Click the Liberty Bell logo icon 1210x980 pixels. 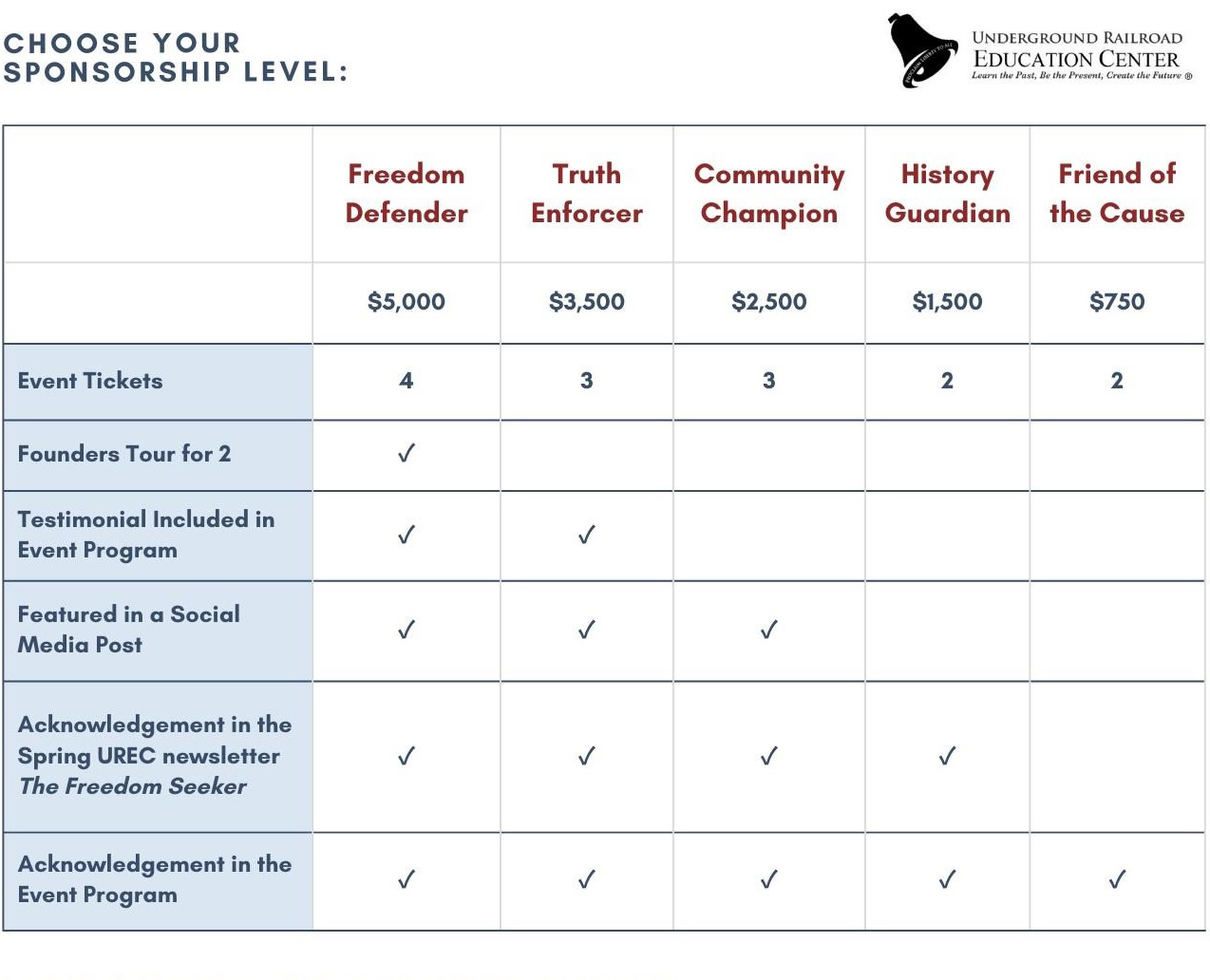point(920,51)
